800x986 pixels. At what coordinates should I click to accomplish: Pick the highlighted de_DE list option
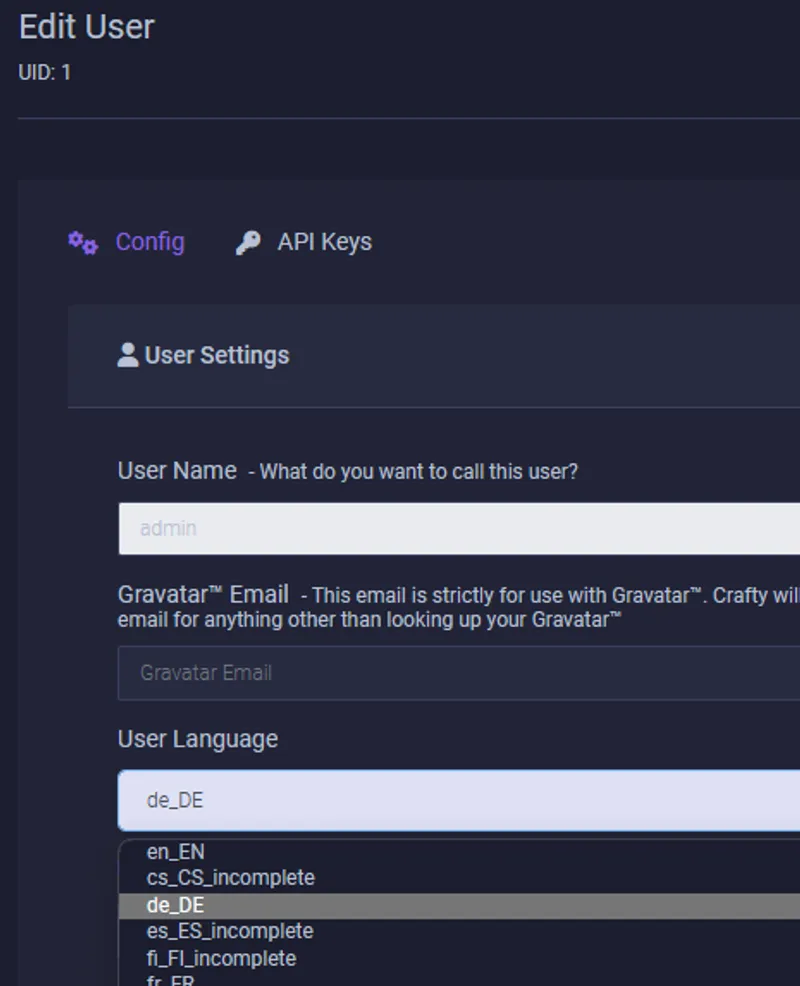click(x=176, y=905)
